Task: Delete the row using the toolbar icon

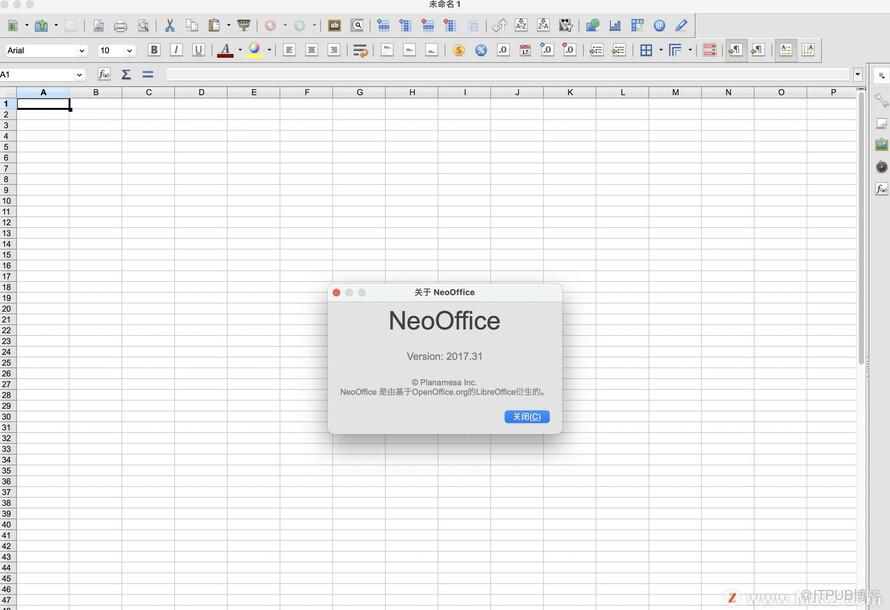Action: click(427, 26)
